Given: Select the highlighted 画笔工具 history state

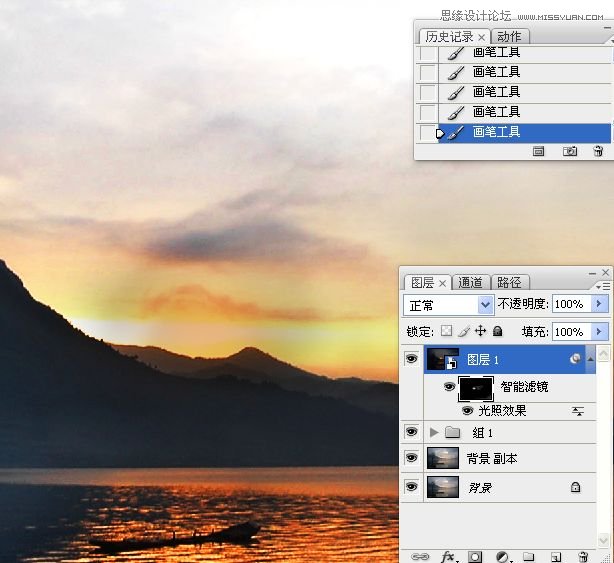Looking at the screenshot, I should coord(524,132).
